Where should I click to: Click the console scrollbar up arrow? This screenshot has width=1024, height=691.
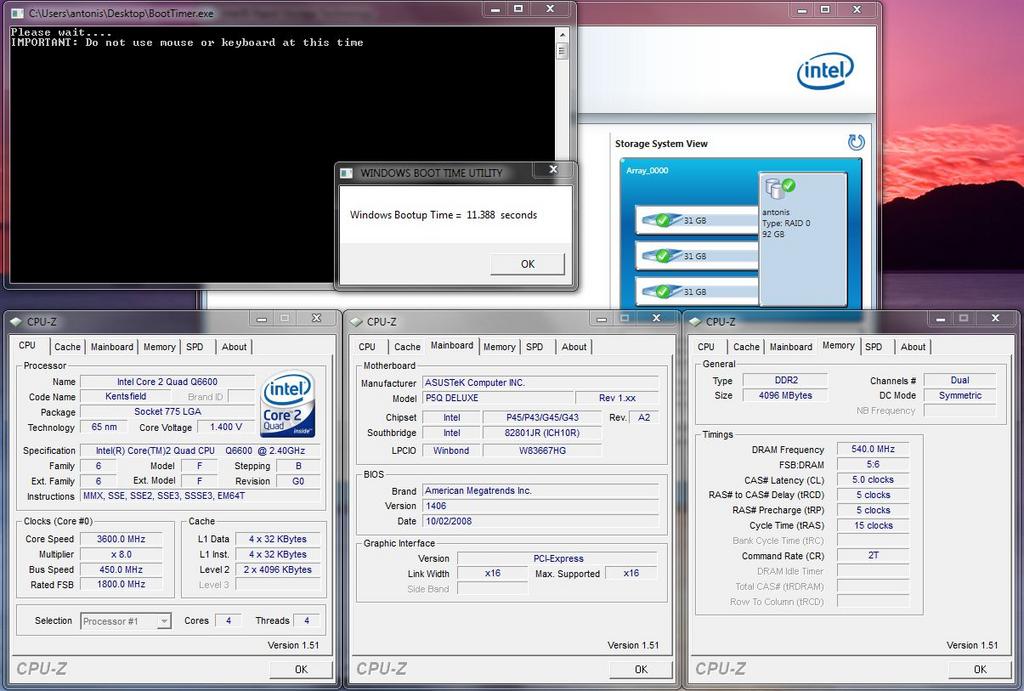(562, 34)
